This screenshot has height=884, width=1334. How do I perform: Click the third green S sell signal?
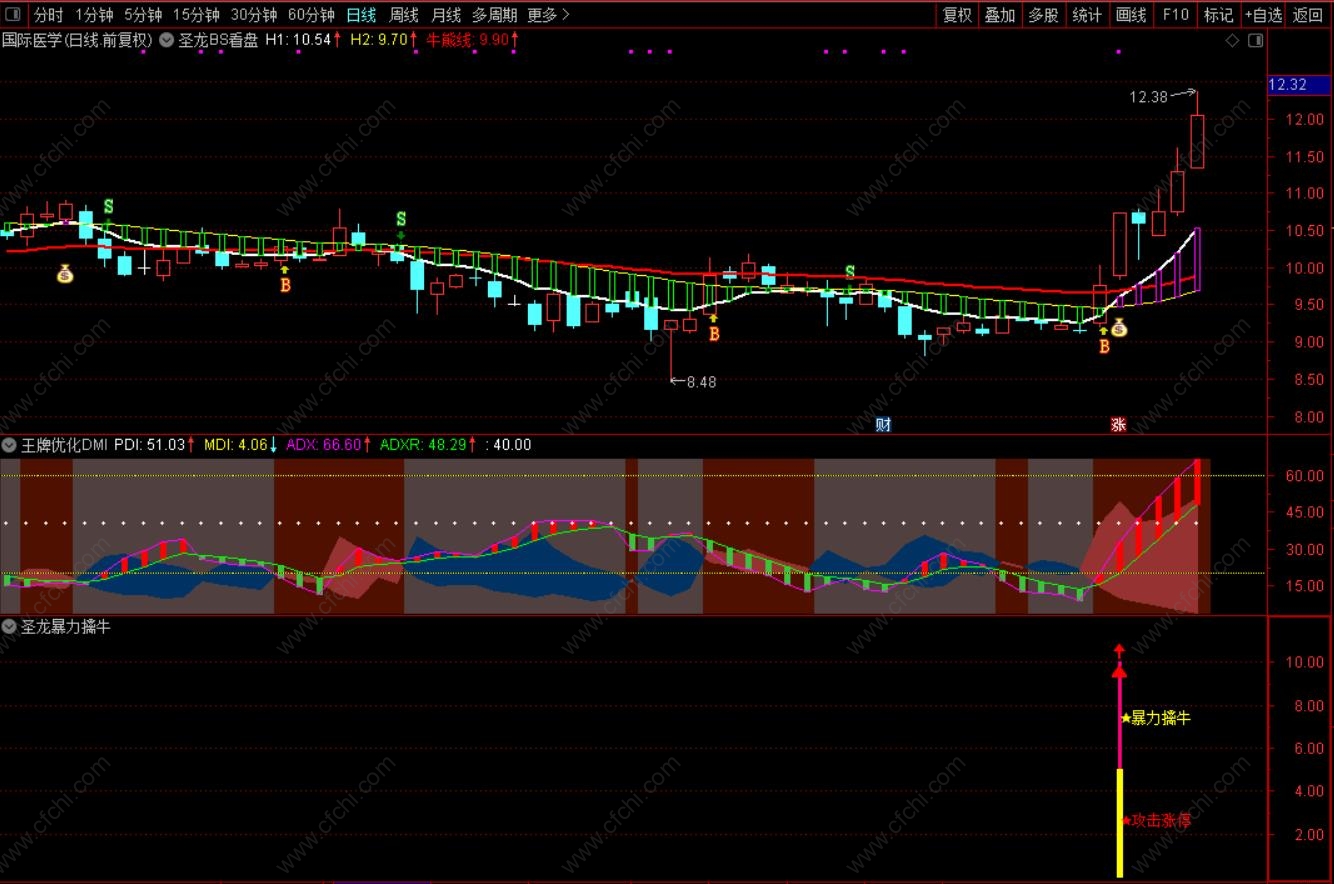coord(850,272)
